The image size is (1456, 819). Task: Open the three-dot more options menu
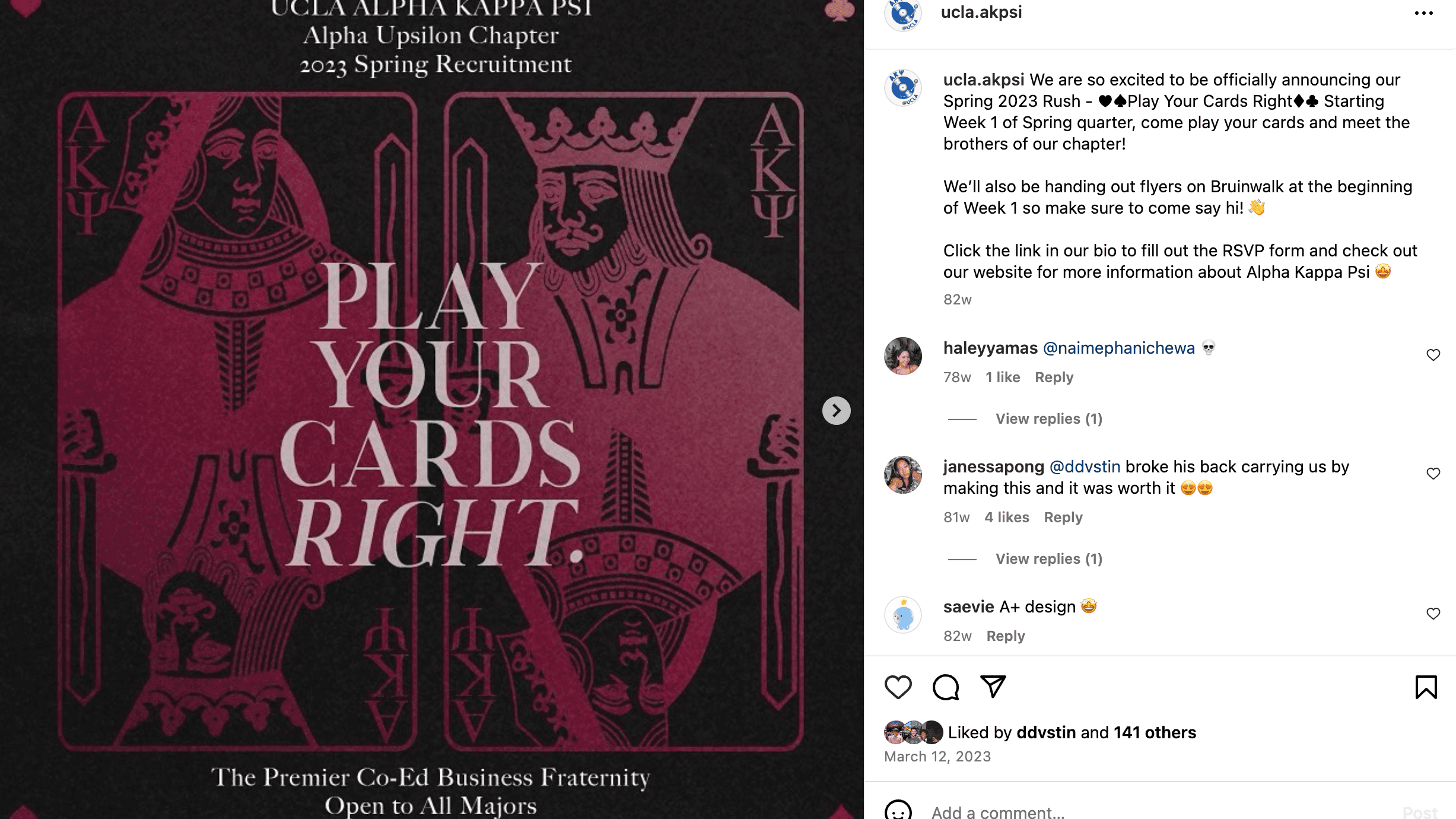click(x=1423, y=13)
